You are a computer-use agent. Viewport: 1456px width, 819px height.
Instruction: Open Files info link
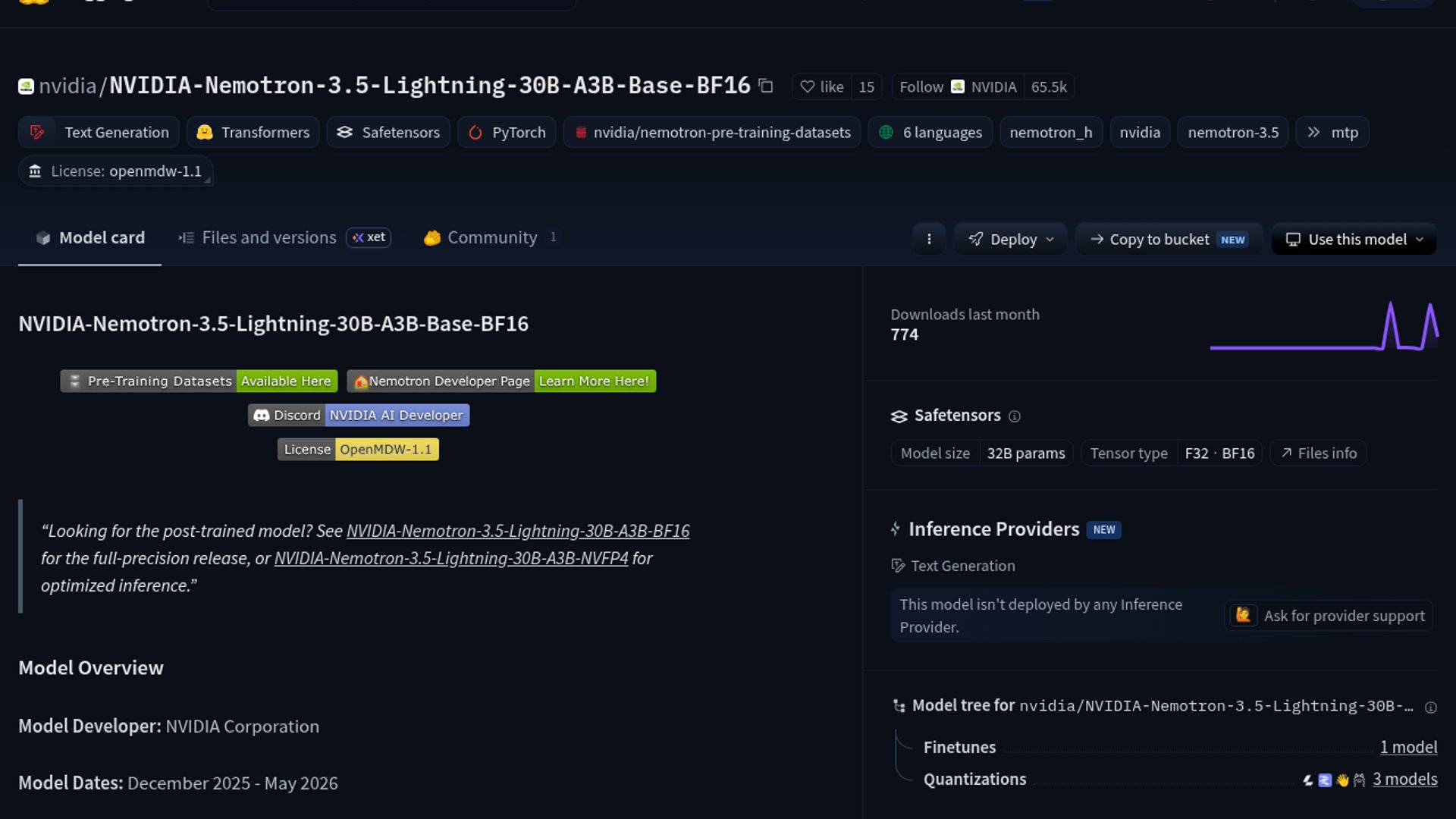(x=1319, y=453)
